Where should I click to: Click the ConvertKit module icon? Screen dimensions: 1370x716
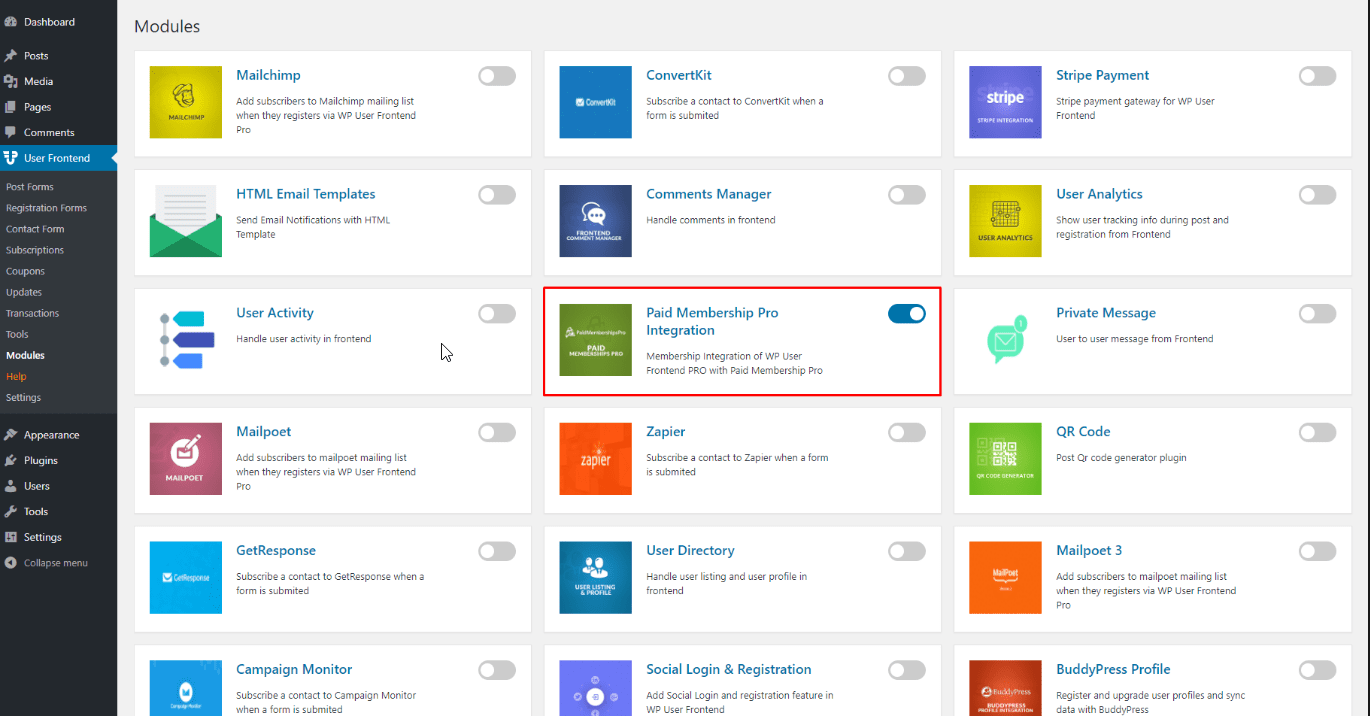tap(595, 102)
